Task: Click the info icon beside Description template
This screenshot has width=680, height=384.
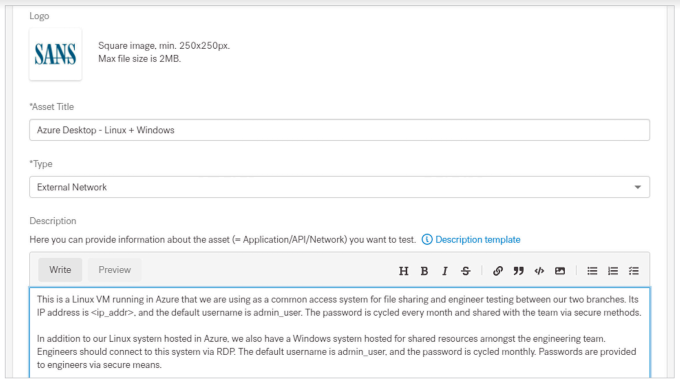Action: pos(427,240)
